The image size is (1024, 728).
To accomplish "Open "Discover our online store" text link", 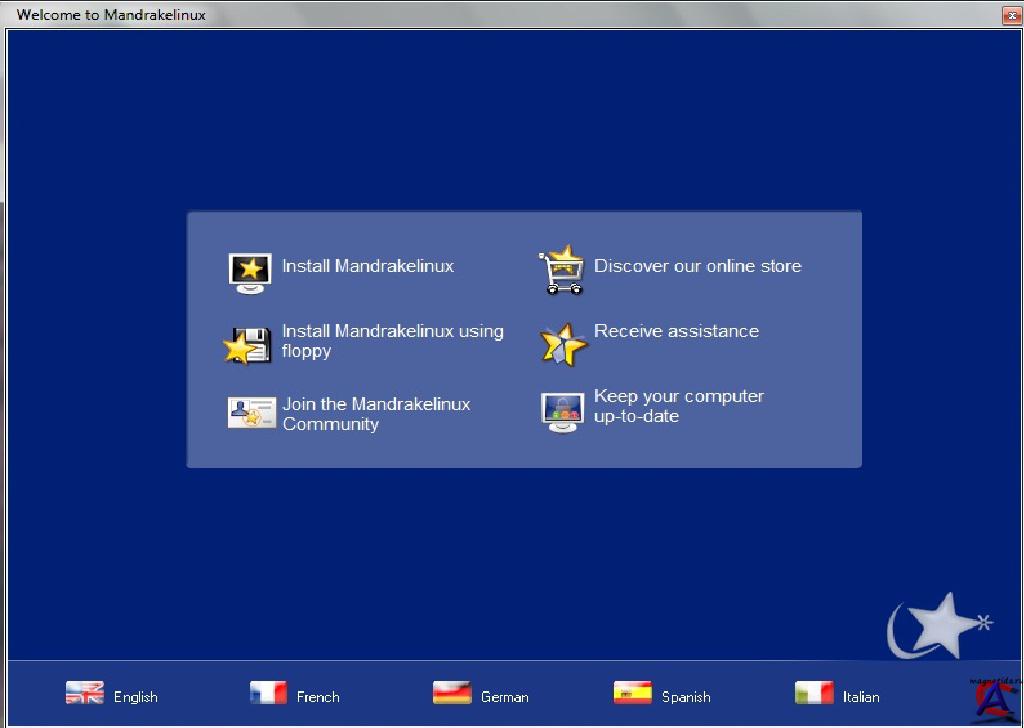I will [697, 266].
